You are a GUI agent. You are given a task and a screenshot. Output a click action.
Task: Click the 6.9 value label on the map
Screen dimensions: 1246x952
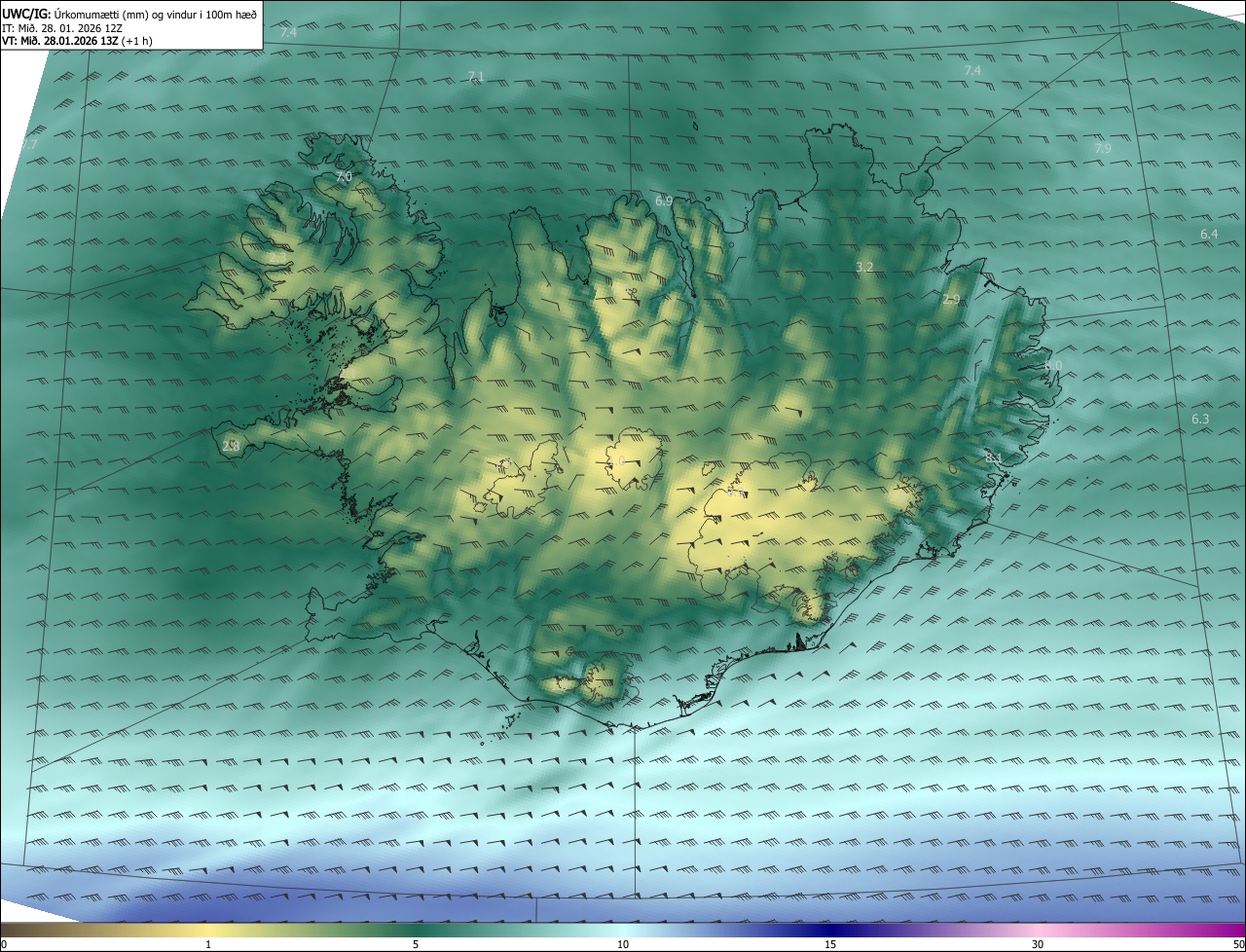pos(664,201)
